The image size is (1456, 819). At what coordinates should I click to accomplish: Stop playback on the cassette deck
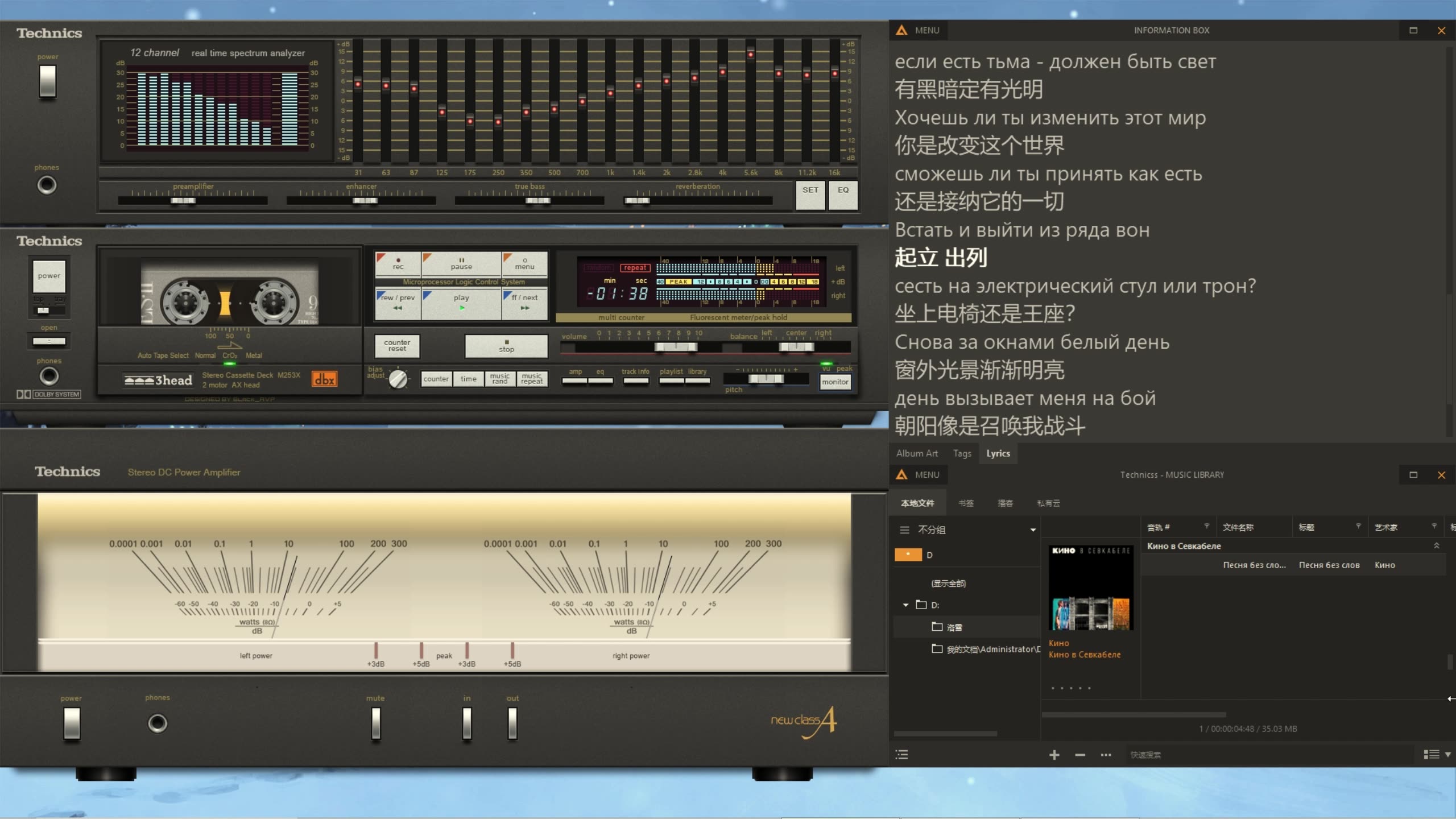coord(506,346)
